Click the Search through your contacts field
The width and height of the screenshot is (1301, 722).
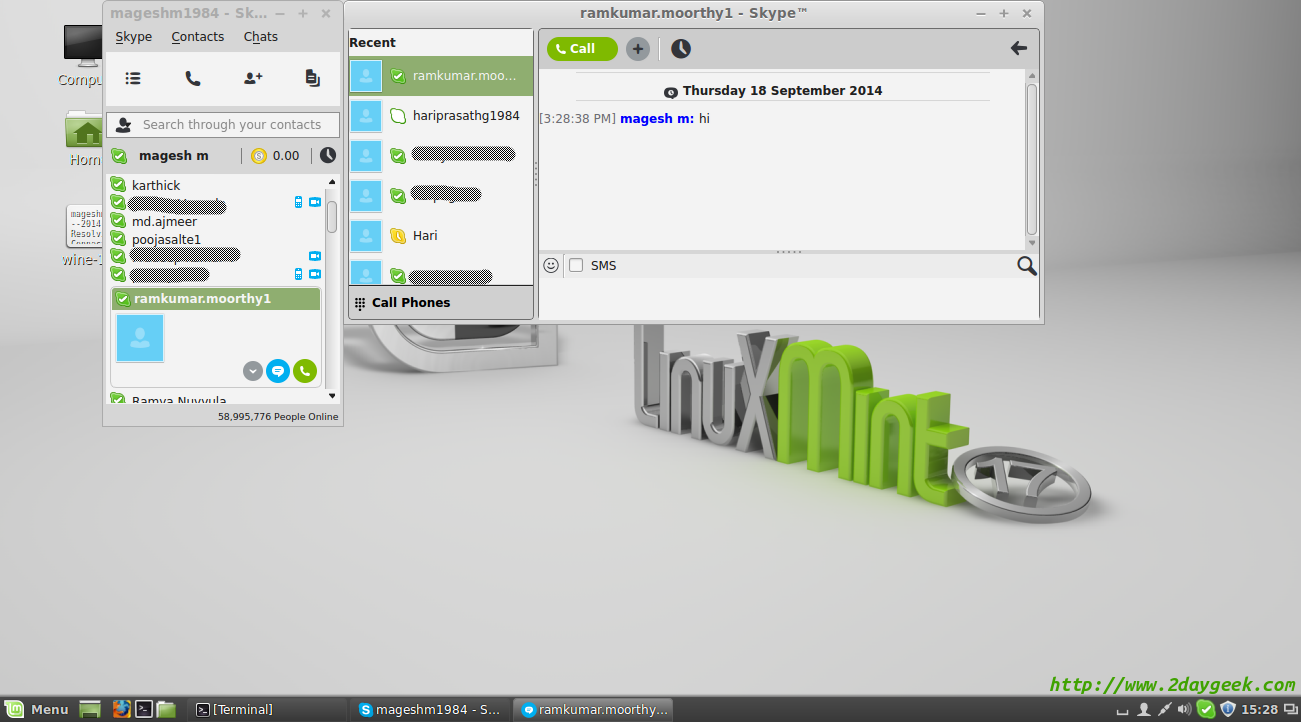click(x=231, y=125)
